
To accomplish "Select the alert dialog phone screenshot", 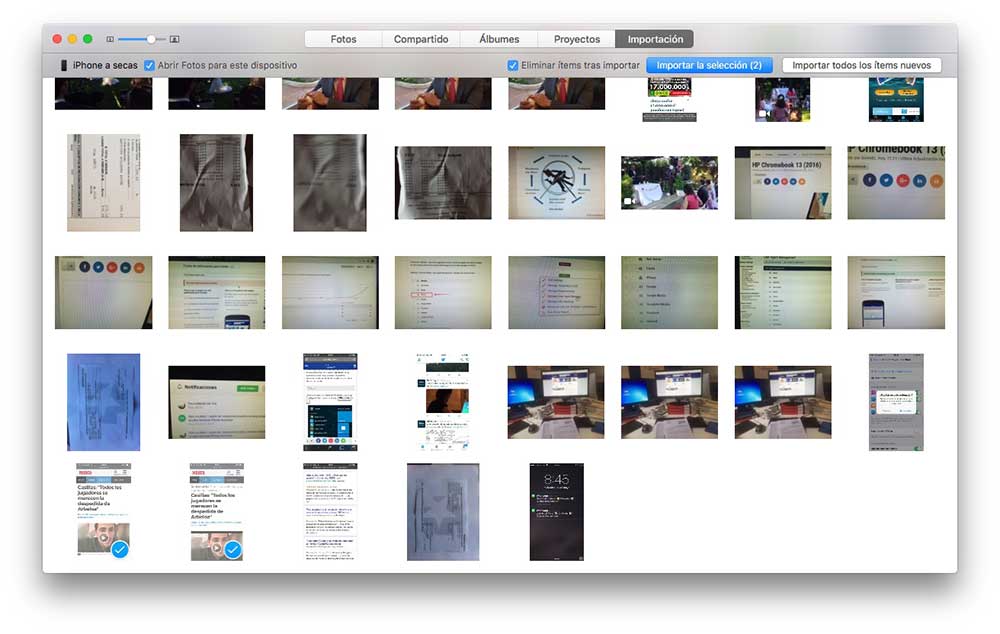I will (x=895, y=402).
